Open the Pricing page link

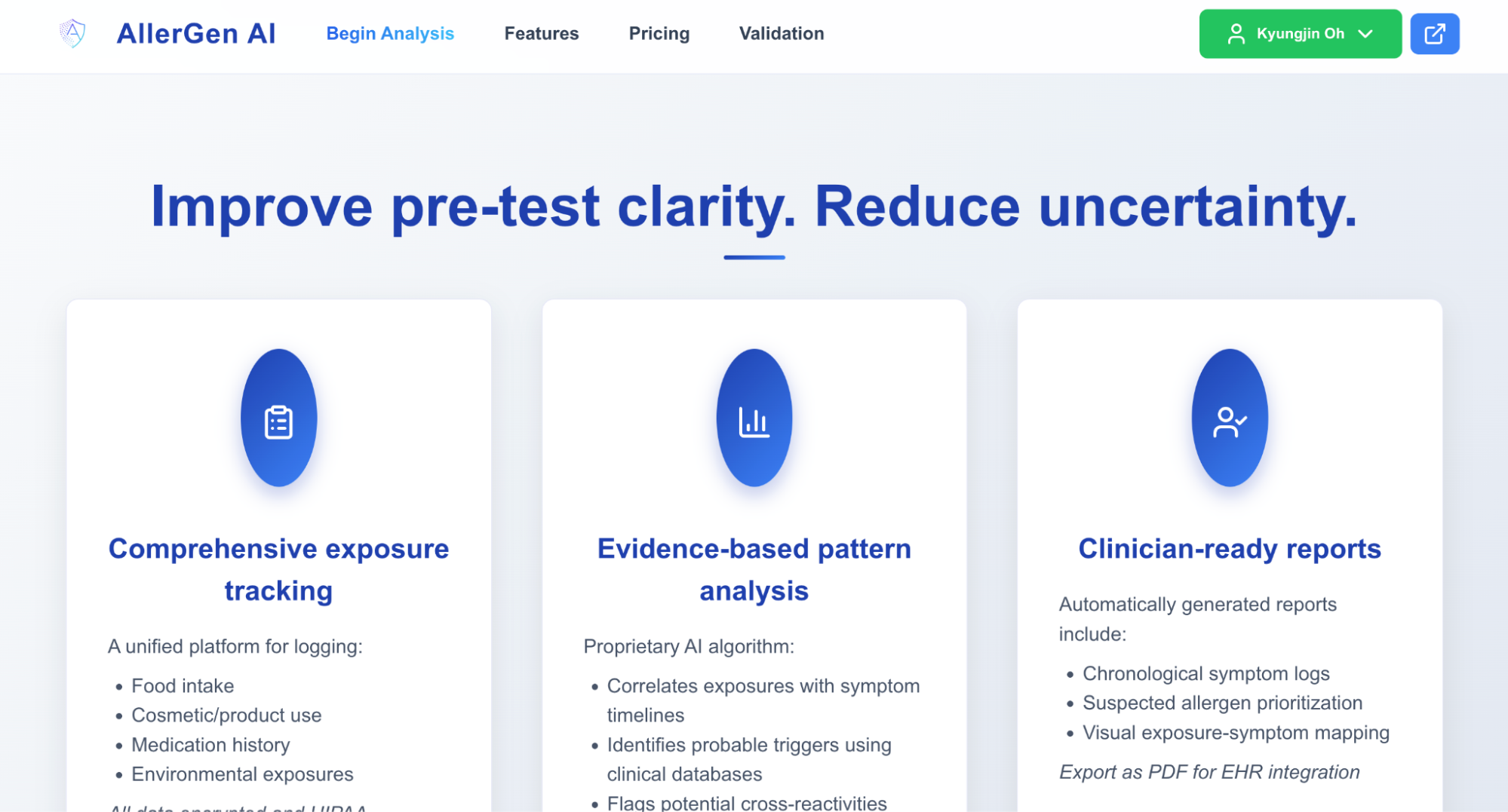click(659, 34)
